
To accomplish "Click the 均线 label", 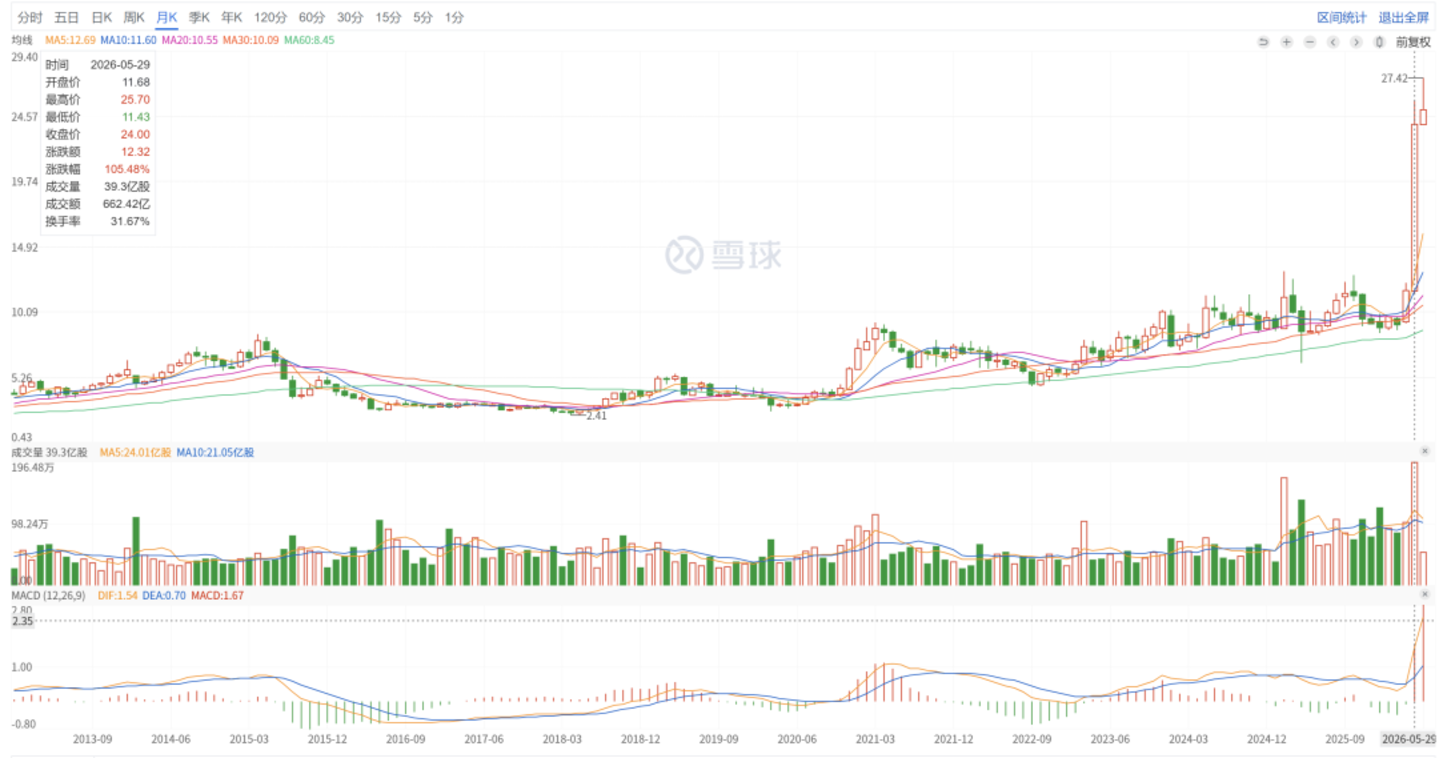I will pyautogui.click(x=22, y=40).
